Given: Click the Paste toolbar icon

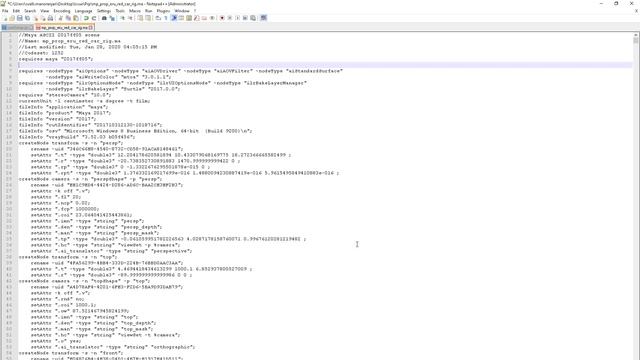Looking at the screenshot, I should point(76,18).
